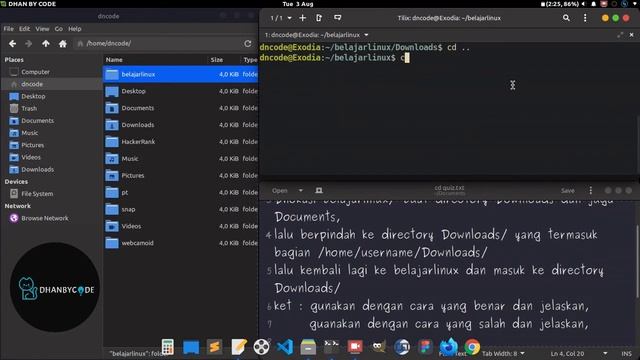Viewport: 640px width, 360px height.
Task: Save the cd quiz.txt document
Action: click(567, 191)
